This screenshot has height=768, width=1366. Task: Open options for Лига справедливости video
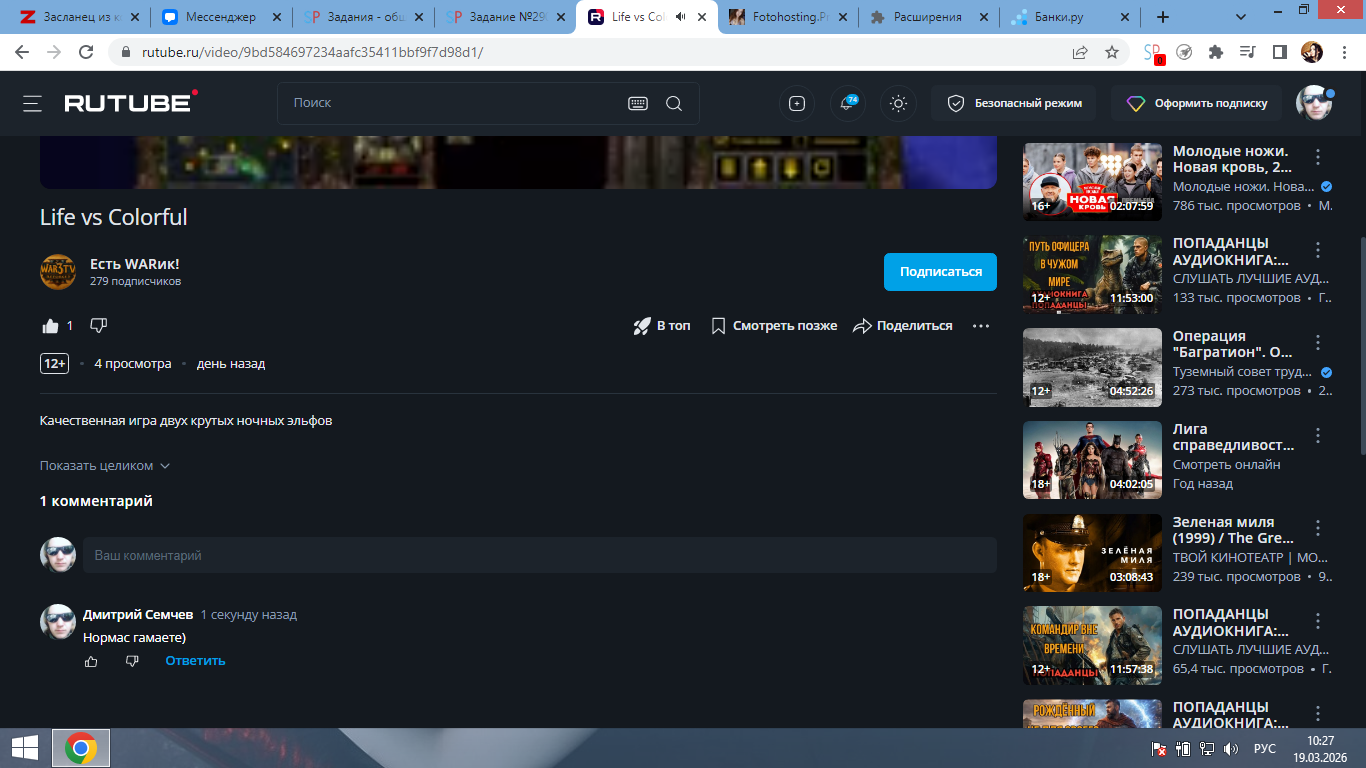coord(1318,435)
